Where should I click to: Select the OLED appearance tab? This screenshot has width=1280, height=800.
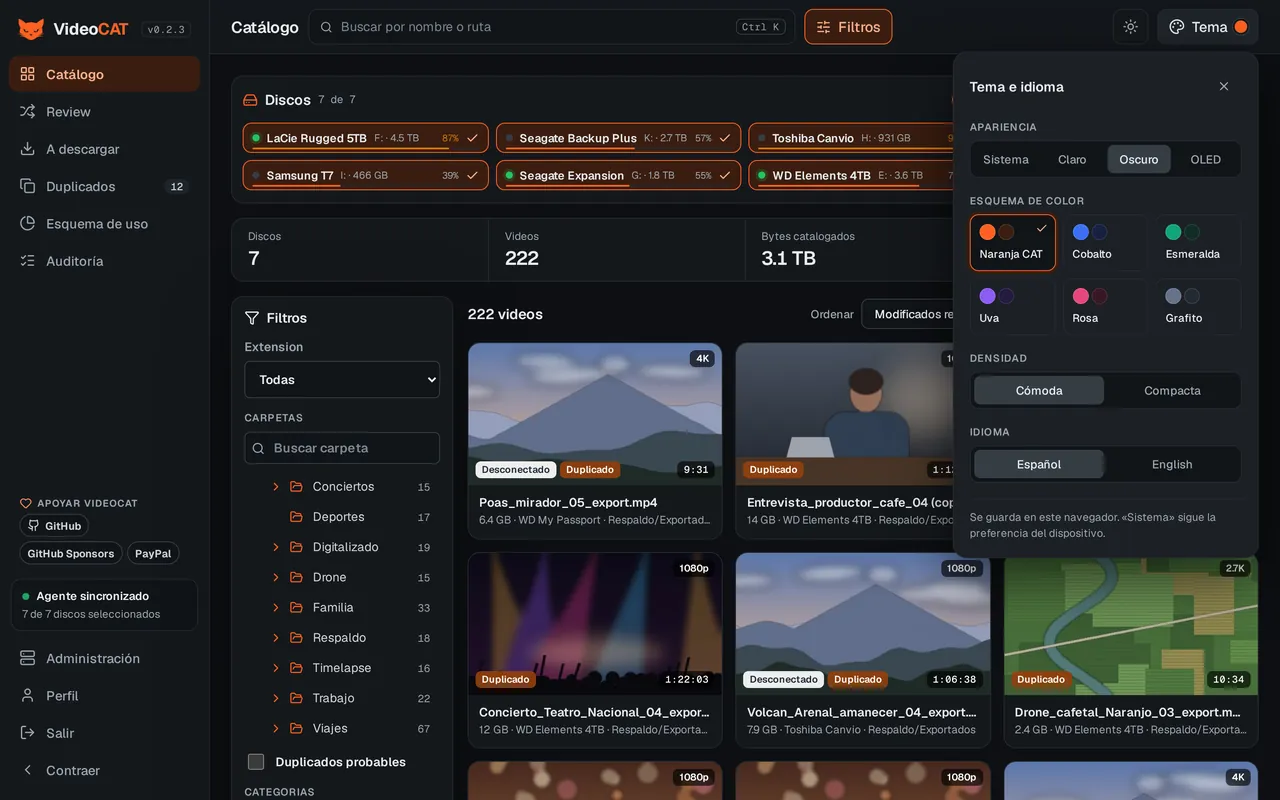pos(1205,159)
